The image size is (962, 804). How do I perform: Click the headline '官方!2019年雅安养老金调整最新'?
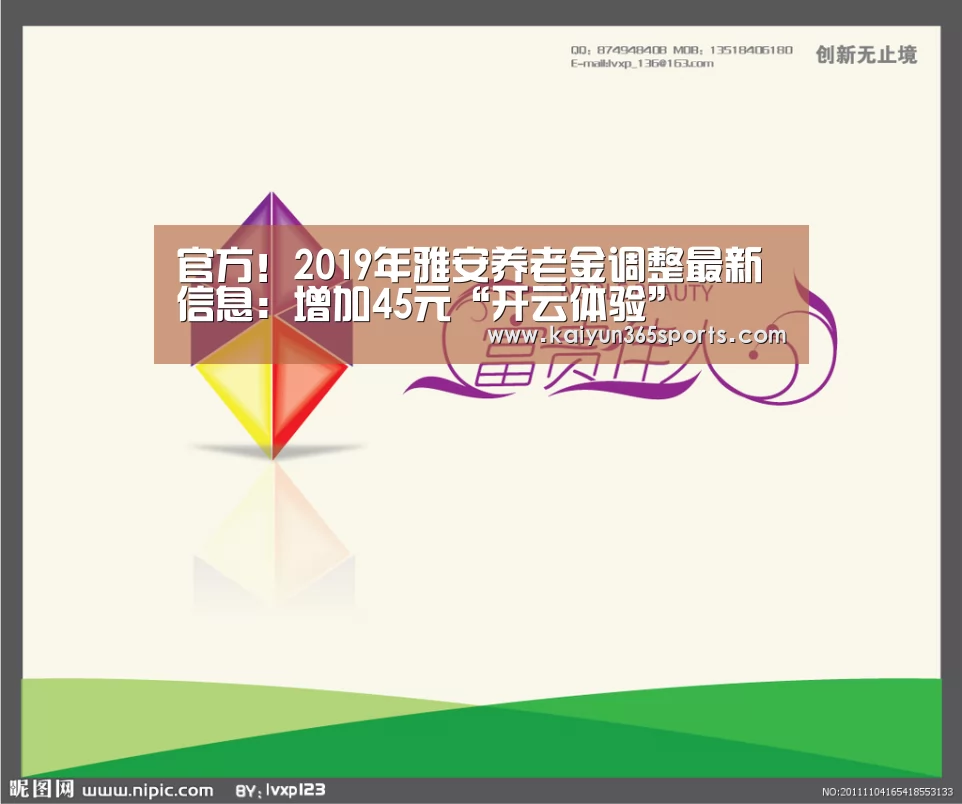[x=469, y=265]
